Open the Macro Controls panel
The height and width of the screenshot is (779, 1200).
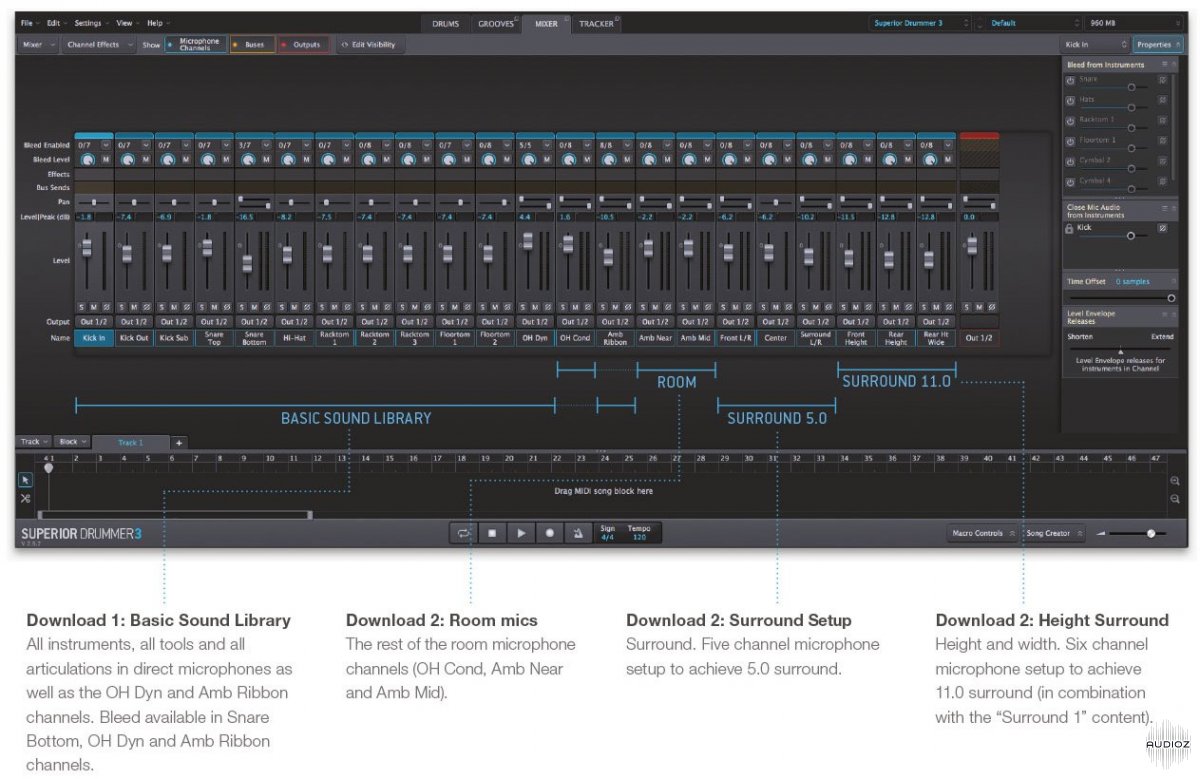coord(981,533)
